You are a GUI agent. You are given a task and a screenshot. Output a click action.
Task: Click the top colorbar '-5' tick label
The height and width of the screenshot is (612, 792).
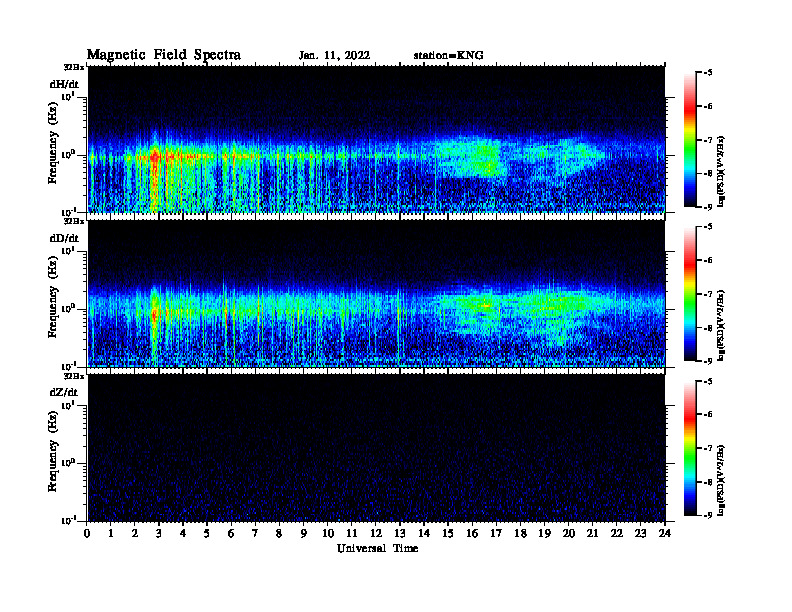(708, 73)
